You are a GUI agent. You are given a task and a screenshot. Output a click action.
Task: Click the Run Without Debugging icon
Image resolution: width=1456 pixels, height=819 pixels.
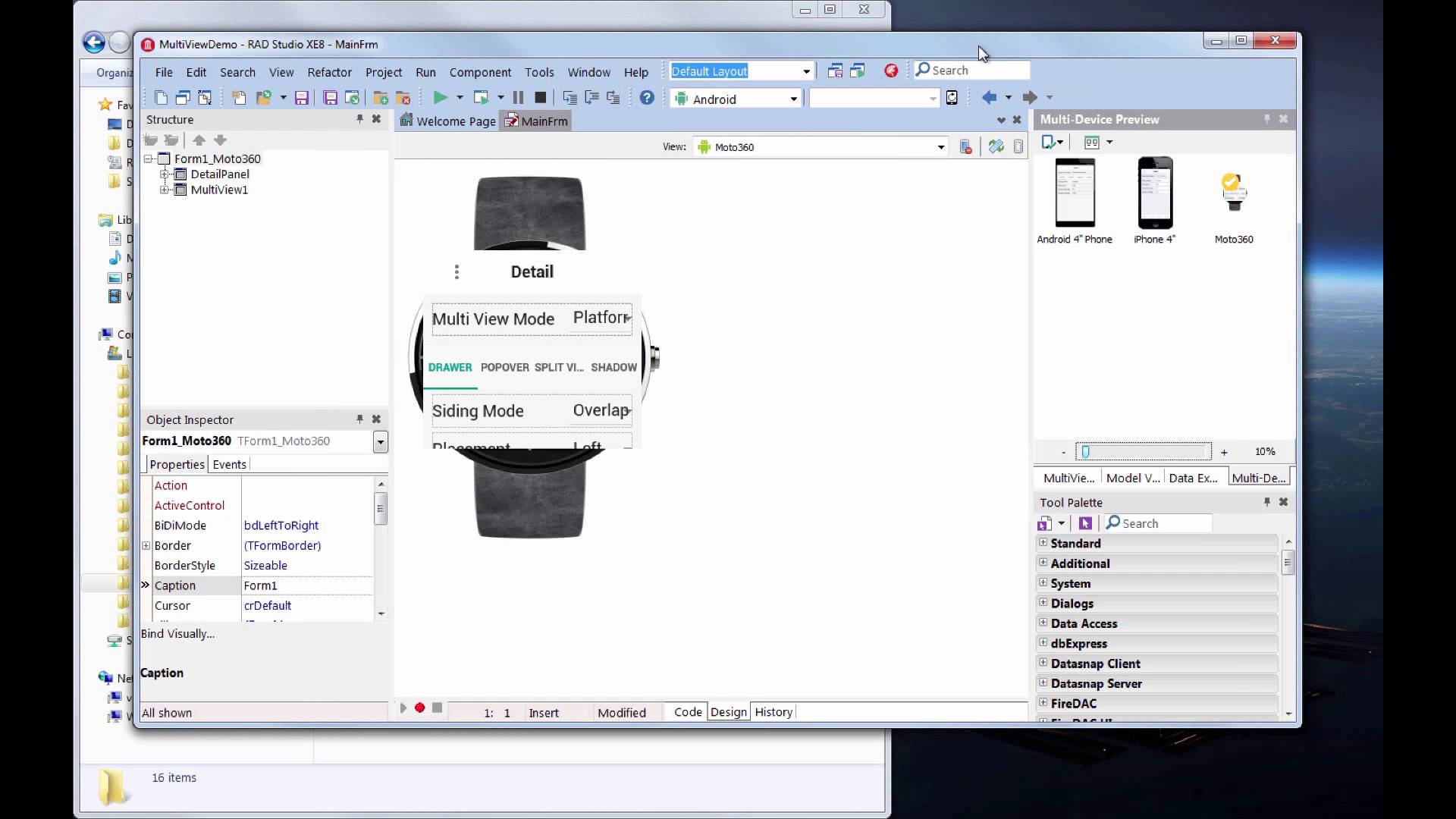coord(481,98)
